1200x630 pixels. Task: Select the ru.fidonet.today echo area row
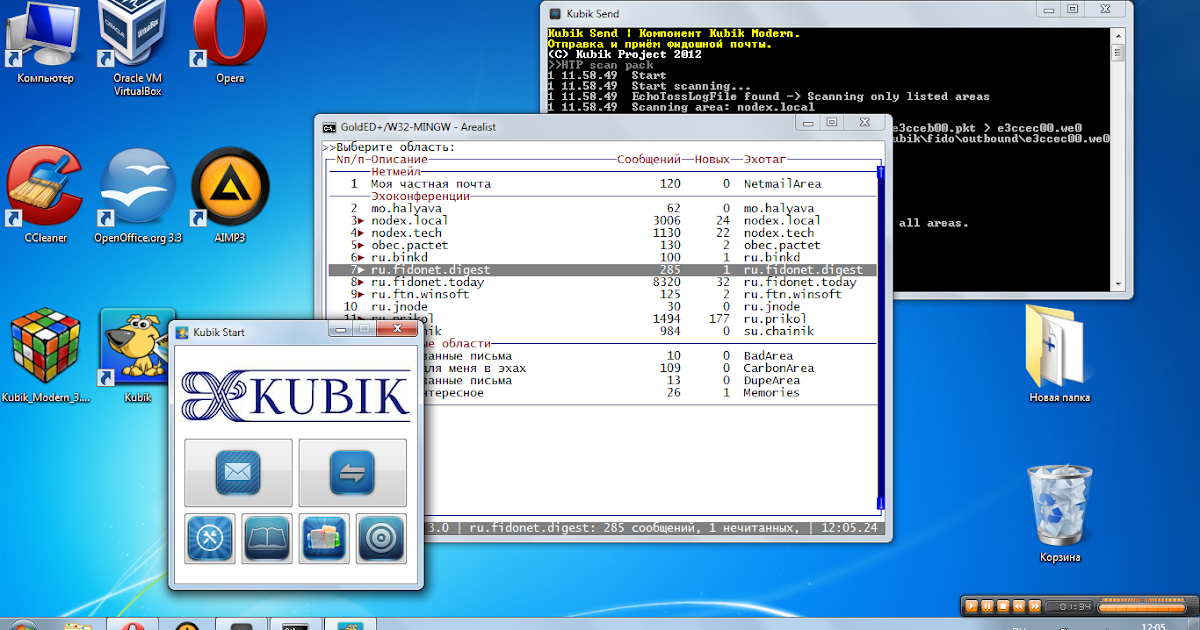click(602, 282)
